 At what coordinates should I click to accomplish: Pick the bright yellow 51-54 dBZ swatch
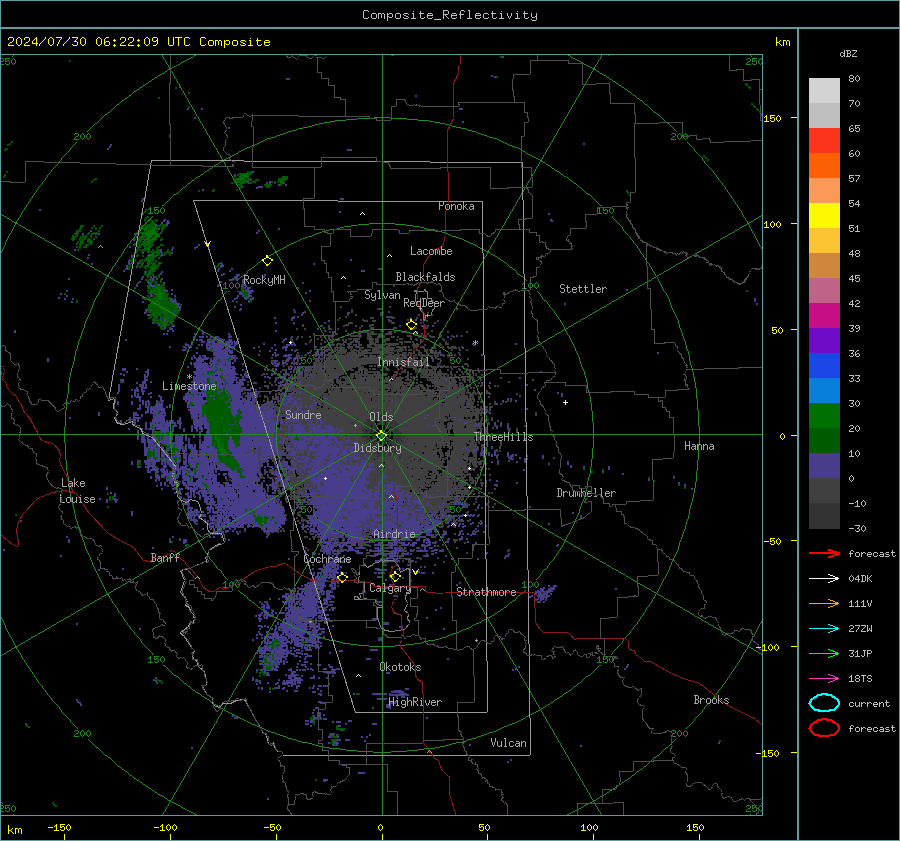824,215
